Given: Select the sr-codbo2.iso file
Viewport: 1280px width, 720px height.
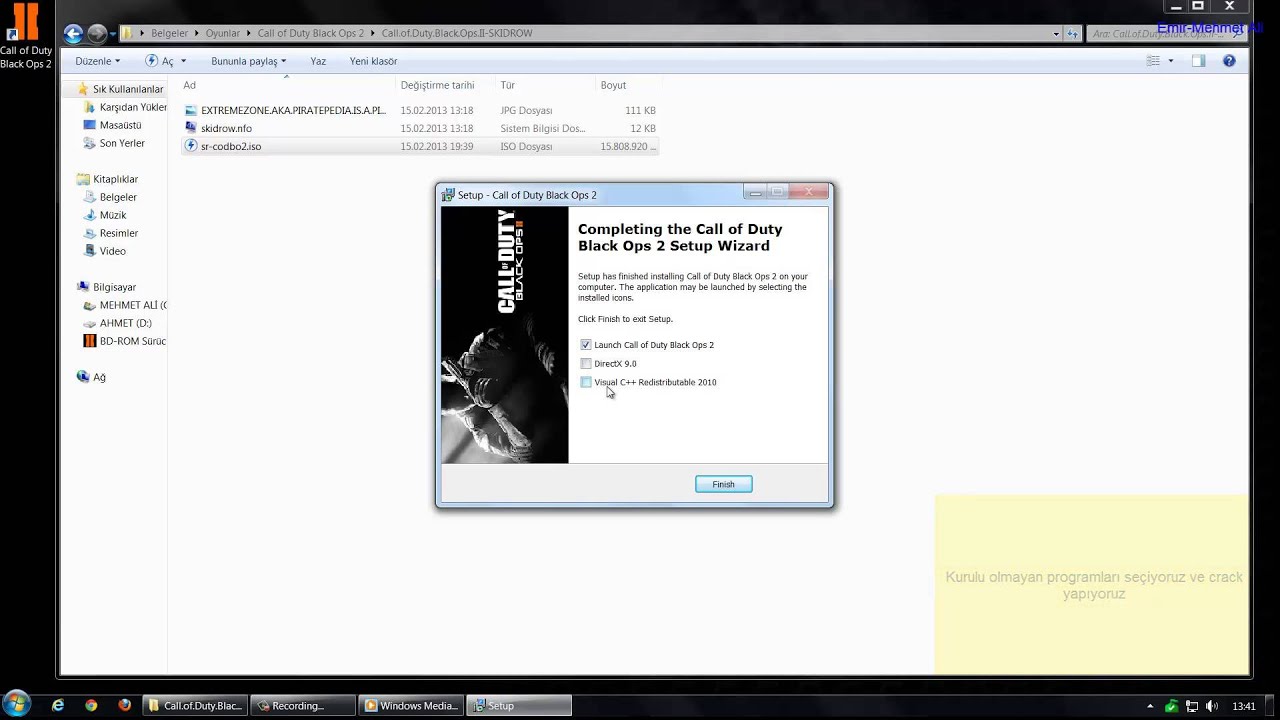Looking at the screenshot, I should pos(420,146).
